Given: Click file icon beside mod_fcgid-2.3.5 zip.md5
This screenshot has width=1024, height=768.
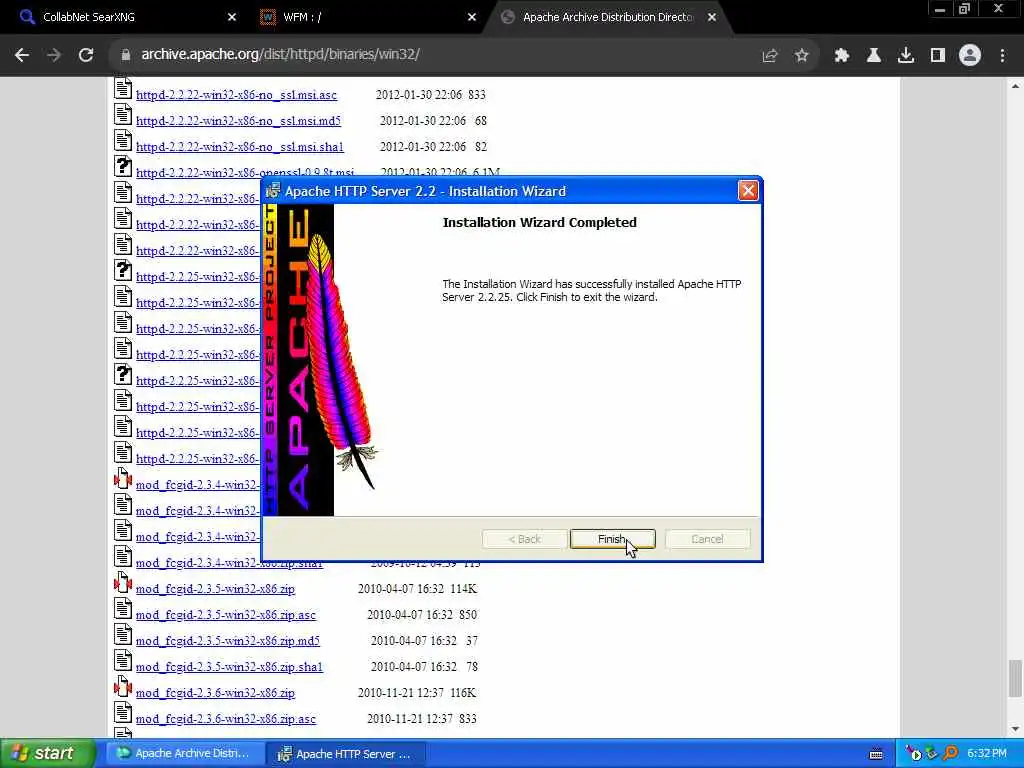Looking at the screenshot, I should pyautogui.click(x=123, y=635).
